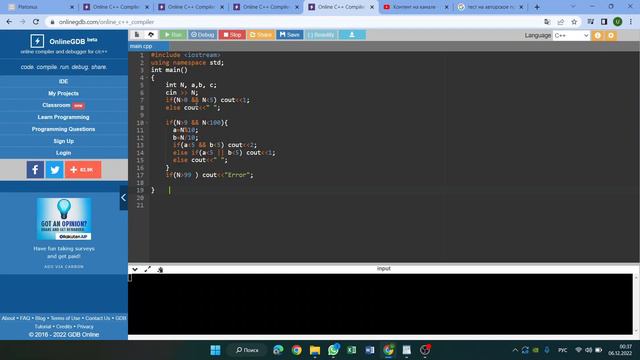The width and height of the screenshot is (640, 360).
Task: Expand the console to fullscreen with the arrow icon
Action: [147, 269]
